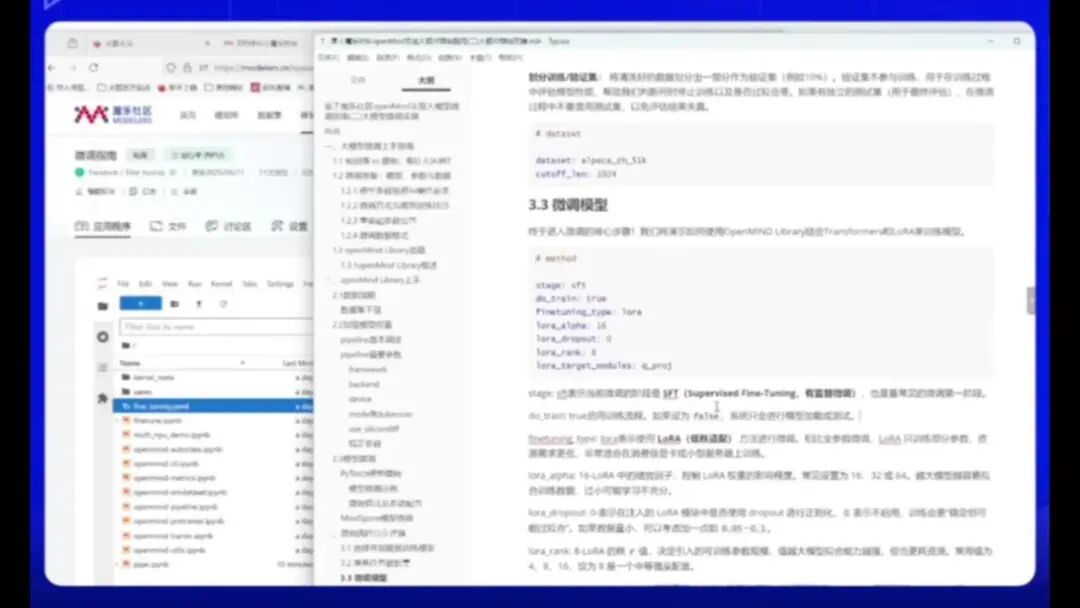Open the JupyterLab View menu
The height and width of the screenshot is (608, 1080).
170,284
